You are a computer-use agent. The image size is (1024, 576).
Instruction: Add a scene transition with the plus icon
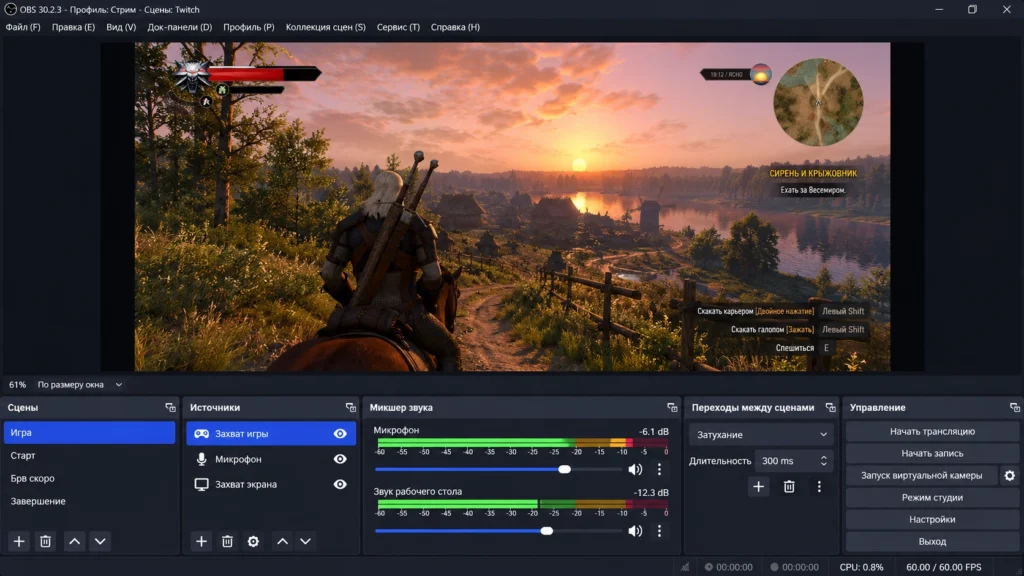coord(758,487)
